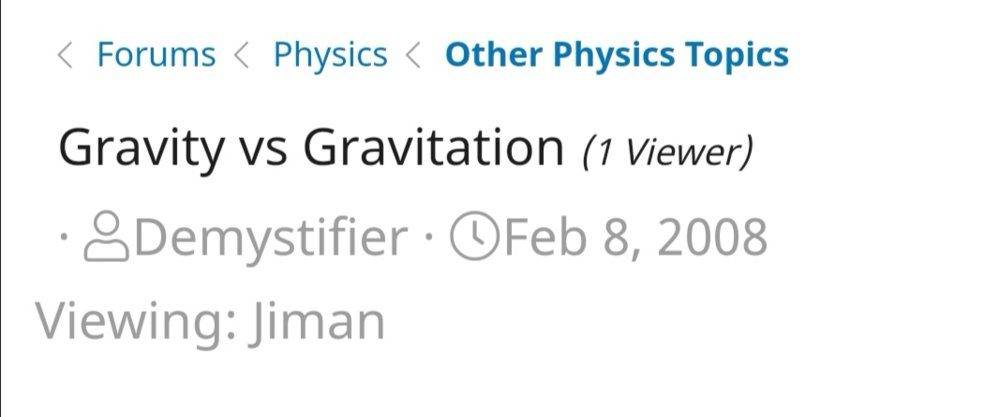Click the word Gravitation in the title
The width and height of the screenshot is (1000, 417).
pos(434,148)
